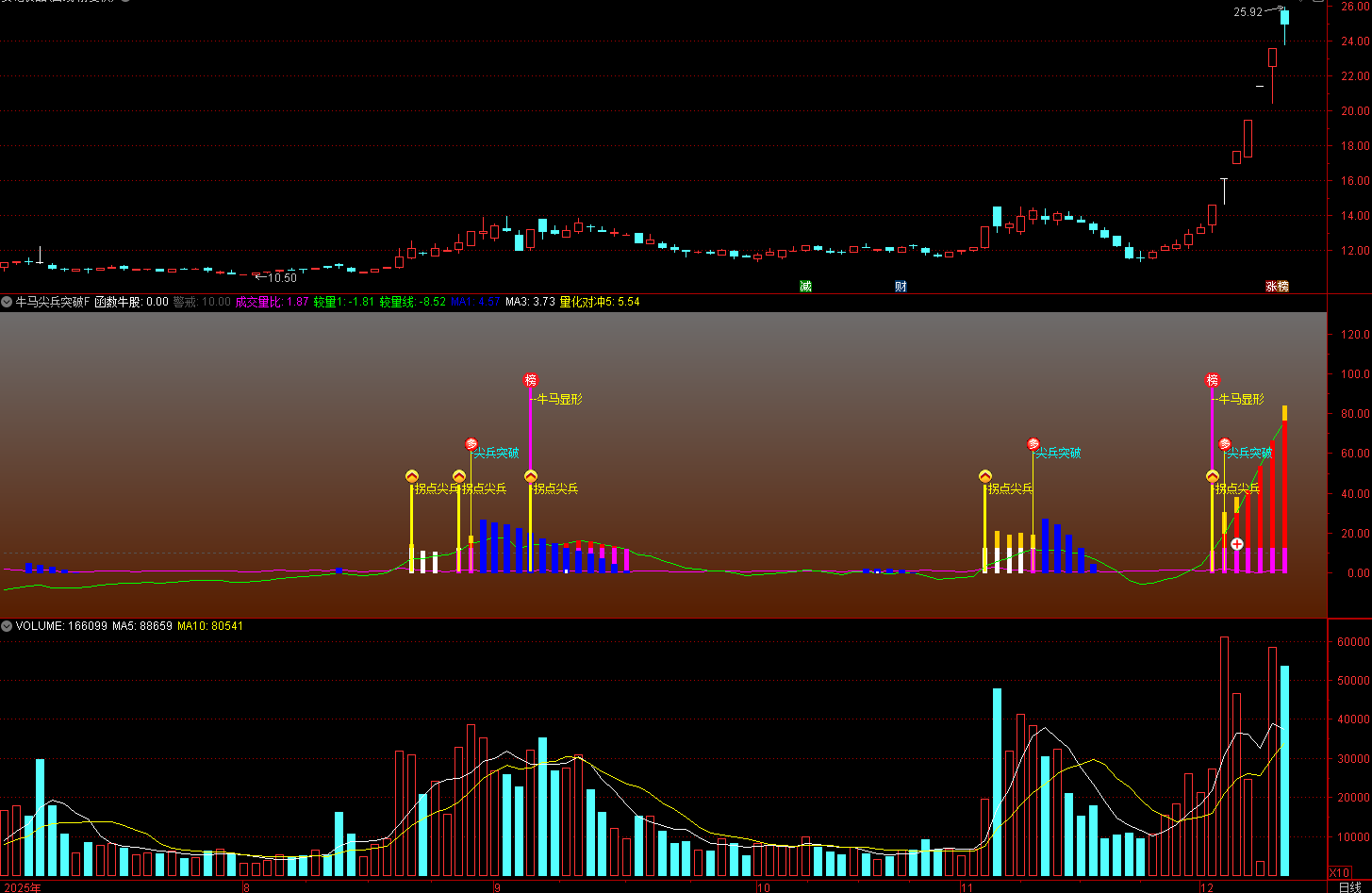
Task: Click the MA5: 88659 volume readout
Action: pyautogui.click(x=142, y=625)
